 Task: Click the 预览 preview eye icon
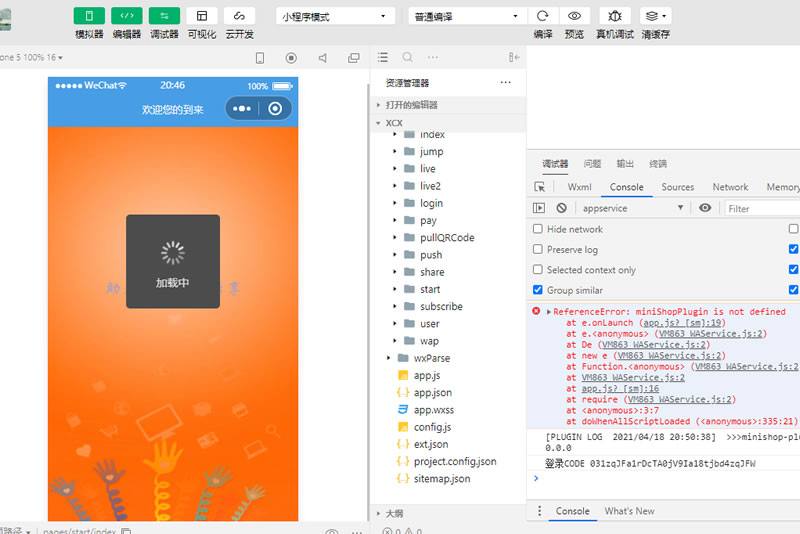point(574,16)
